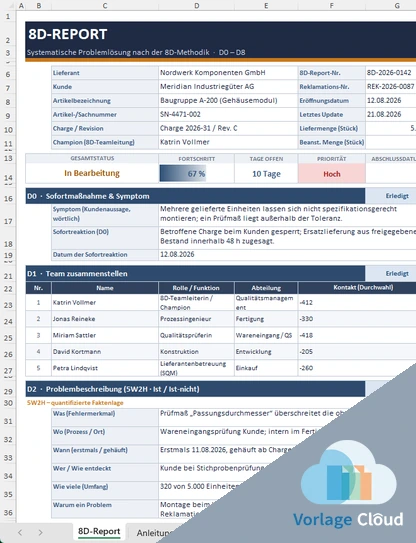
Task: Go to next sheet with right arrow
Action: (41, 533)
